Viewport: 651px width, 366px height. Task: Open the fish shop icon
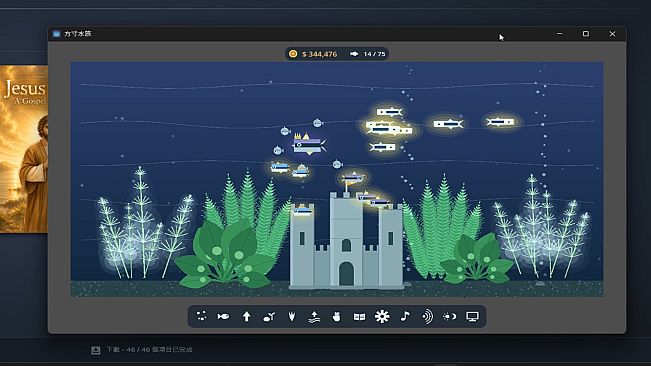pos(223,317)
